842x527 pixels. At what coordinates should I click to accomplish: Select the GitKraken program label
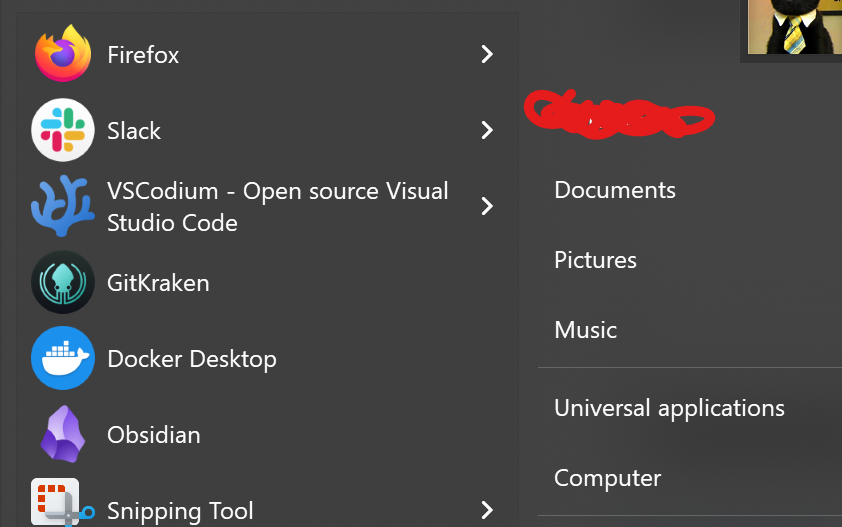[x=158, y=283]
